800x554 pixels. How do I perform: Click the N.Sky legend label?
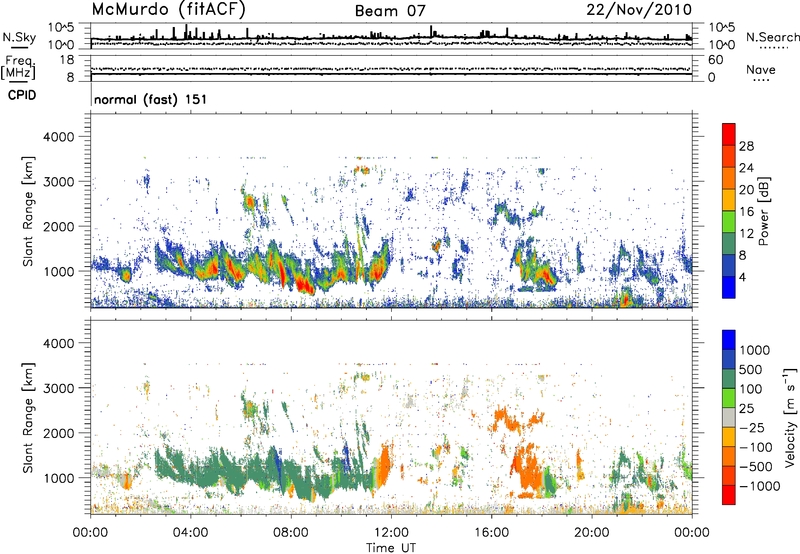(19, 37)
